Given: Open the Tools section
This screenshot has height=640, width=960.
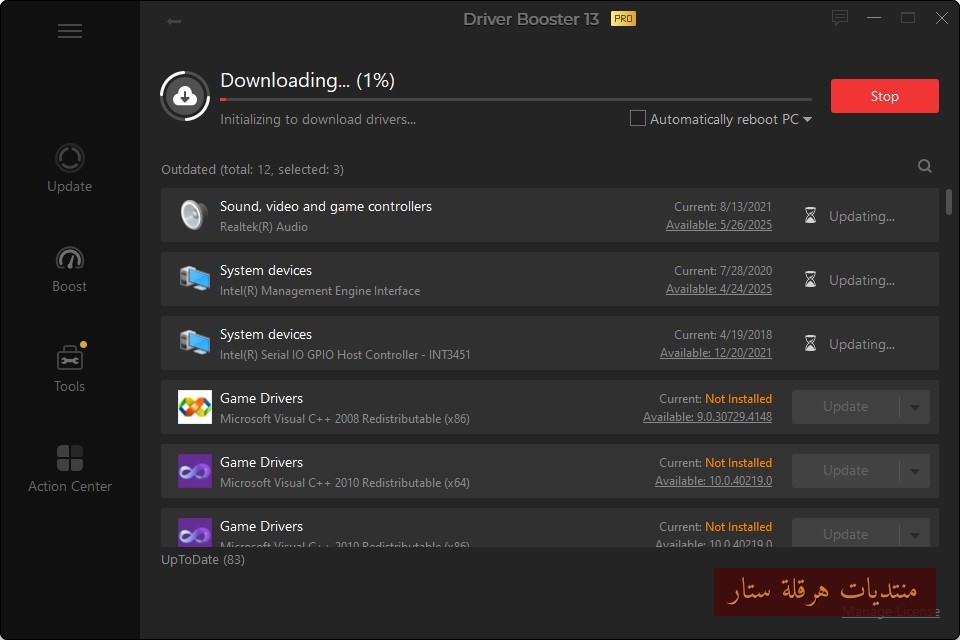Looking at the screenshot, I should [70, 368].
